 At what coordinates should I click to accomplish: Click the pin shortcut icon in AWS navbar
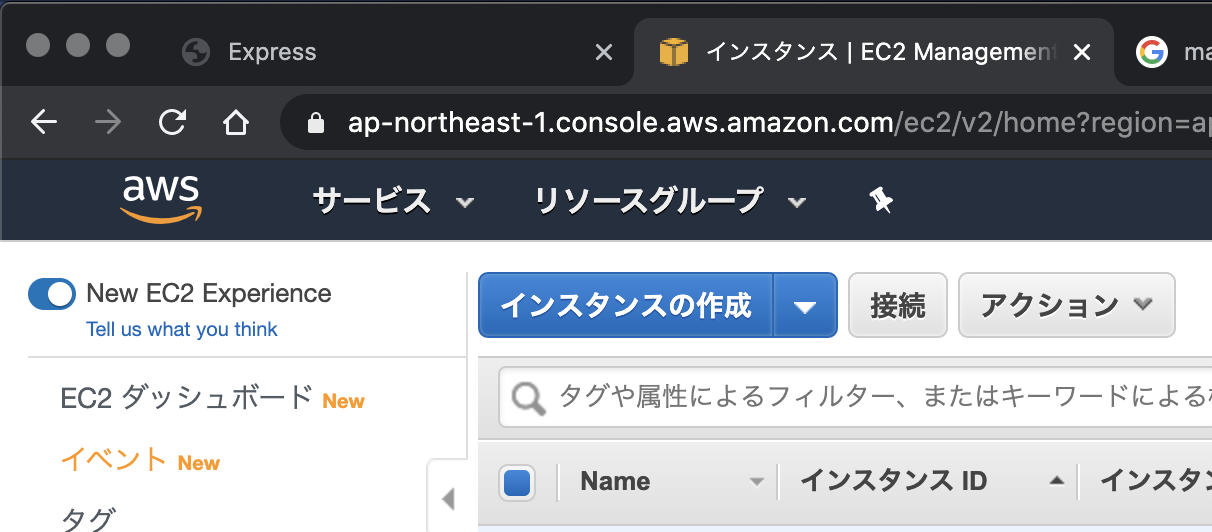click(x=880, y=201)
